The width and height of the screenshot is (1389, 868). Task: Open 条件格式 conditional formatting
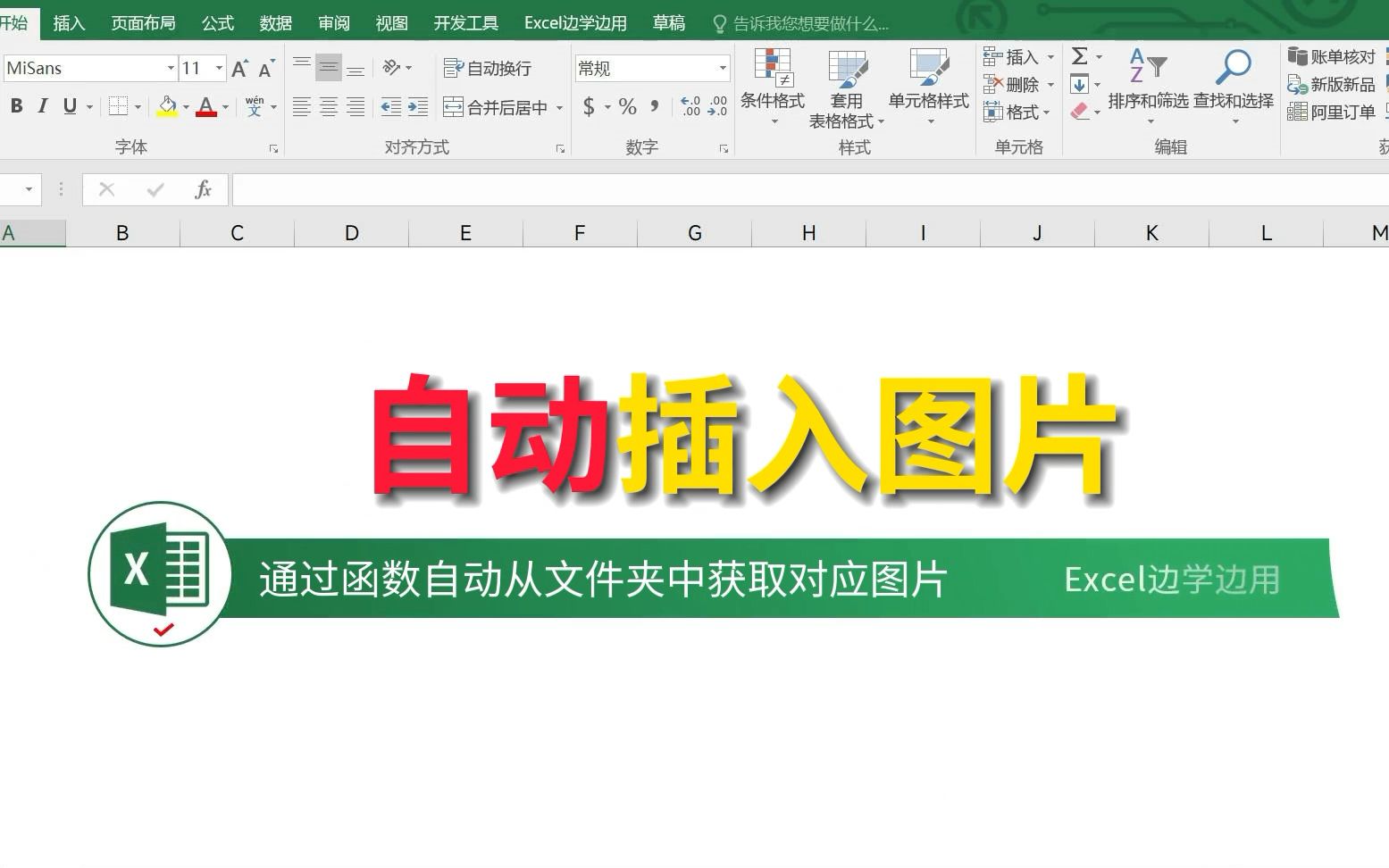[x=773, y=87]
